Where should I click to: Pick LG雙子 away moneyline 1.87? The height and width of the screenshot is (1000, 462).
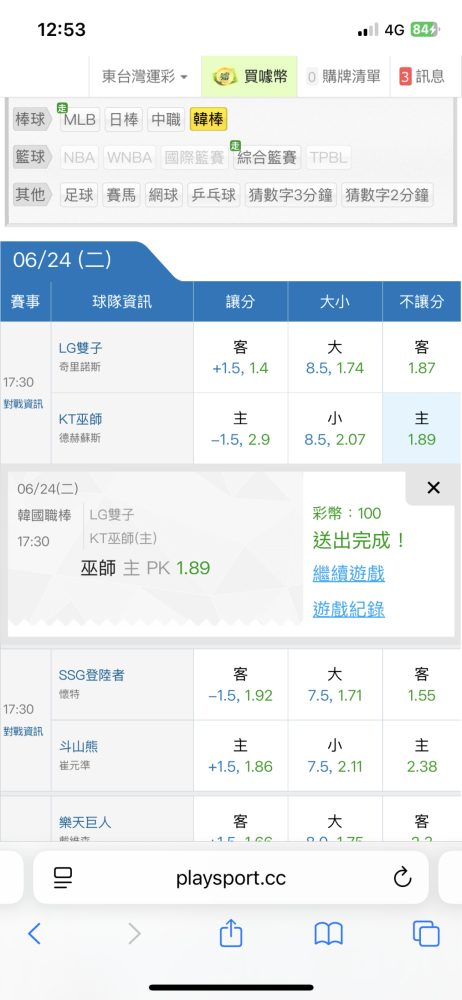(x=422, y=357)
